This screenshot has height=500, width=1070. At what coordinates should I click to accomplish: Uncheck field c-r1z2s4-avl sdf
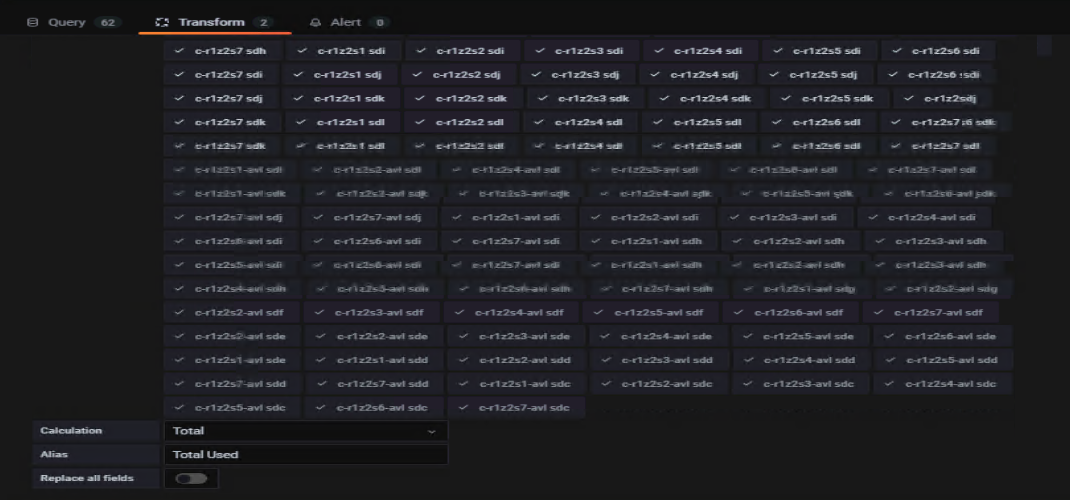point(511,312)
